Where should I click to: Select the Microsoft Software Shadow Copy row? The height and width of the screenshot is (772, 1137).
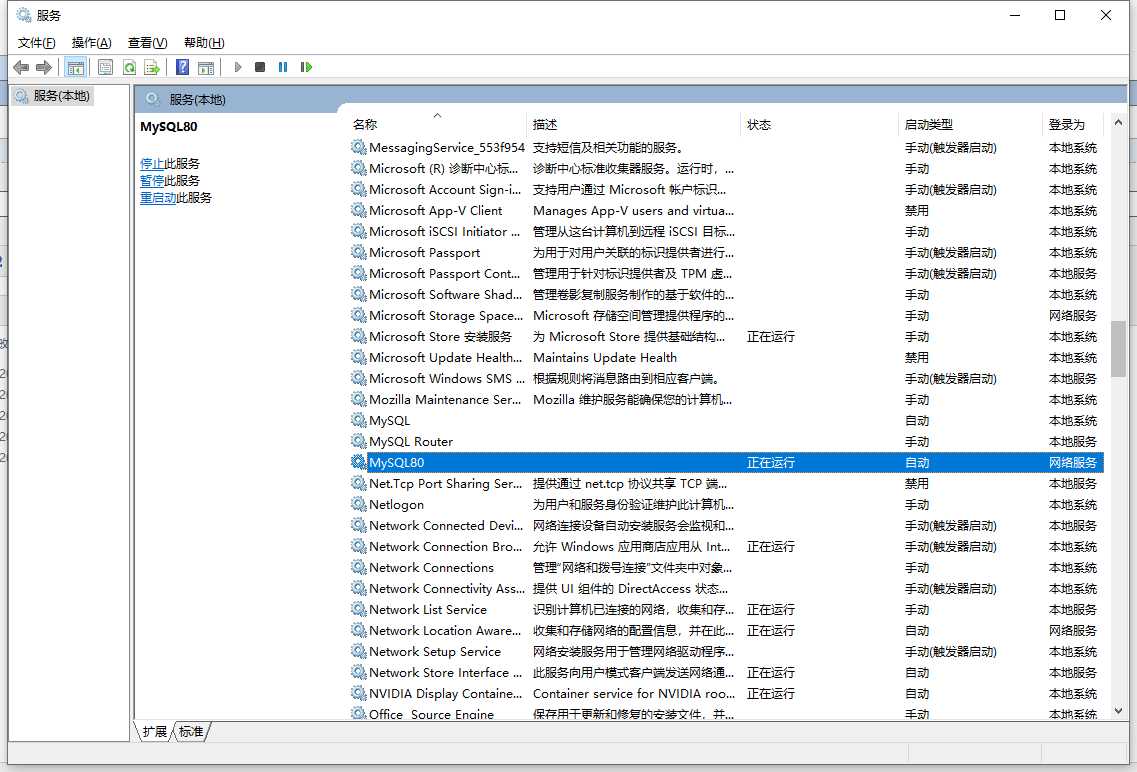(x=727, y=294)
